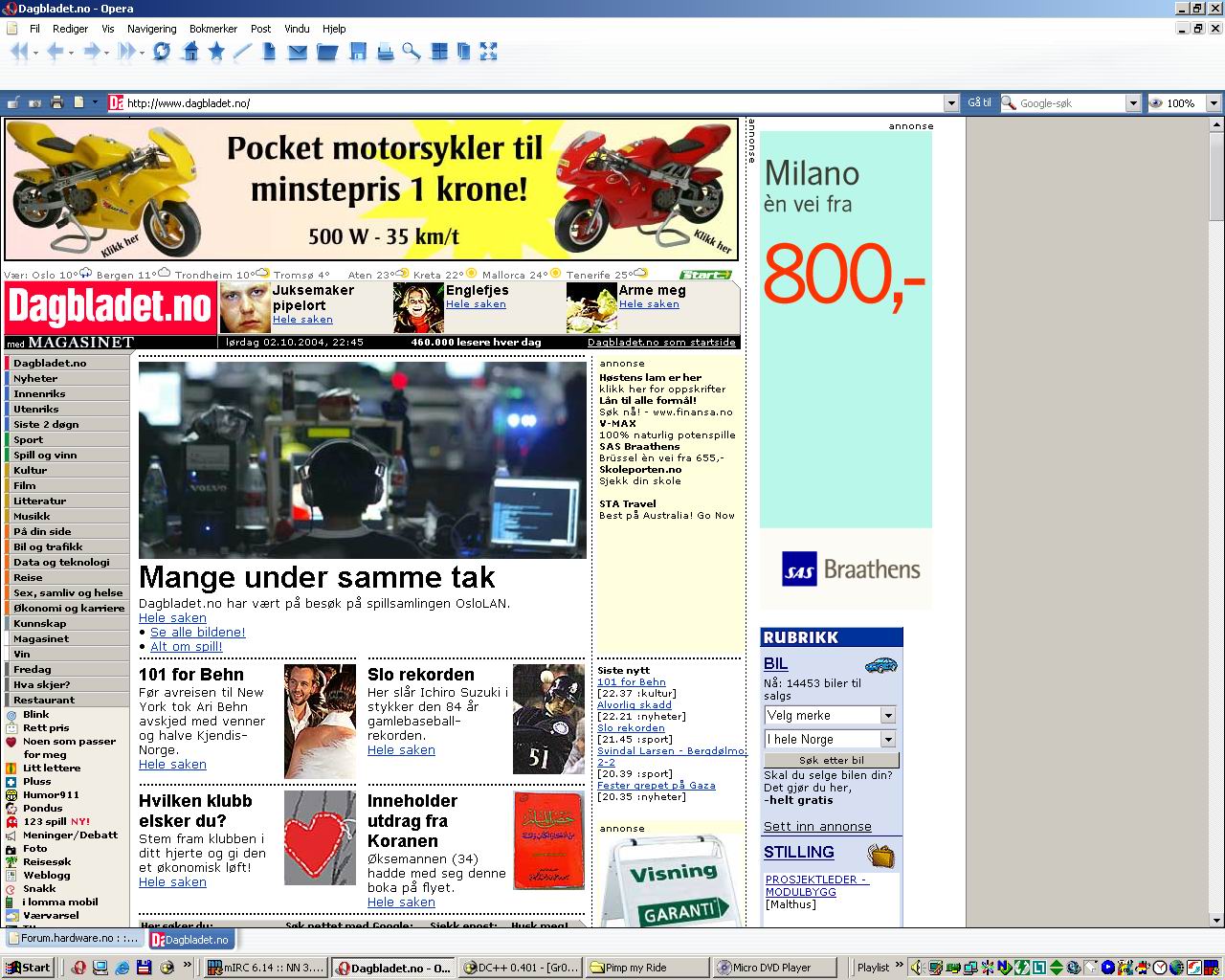This screenshot has height=980, width=1225.
Task: Open the Dagbladet.no som startside link
Action: click(661, 342)
